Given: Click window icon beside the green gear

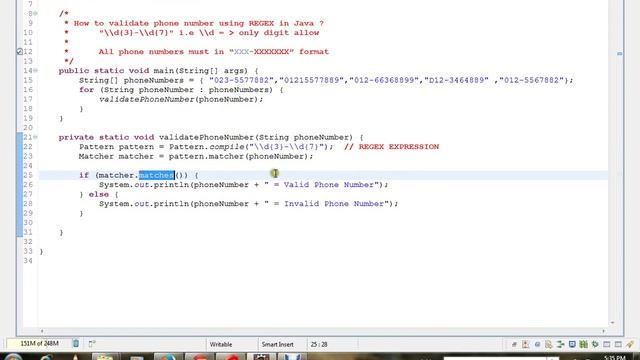Looking at the screenshot, I should click(607, 344).
